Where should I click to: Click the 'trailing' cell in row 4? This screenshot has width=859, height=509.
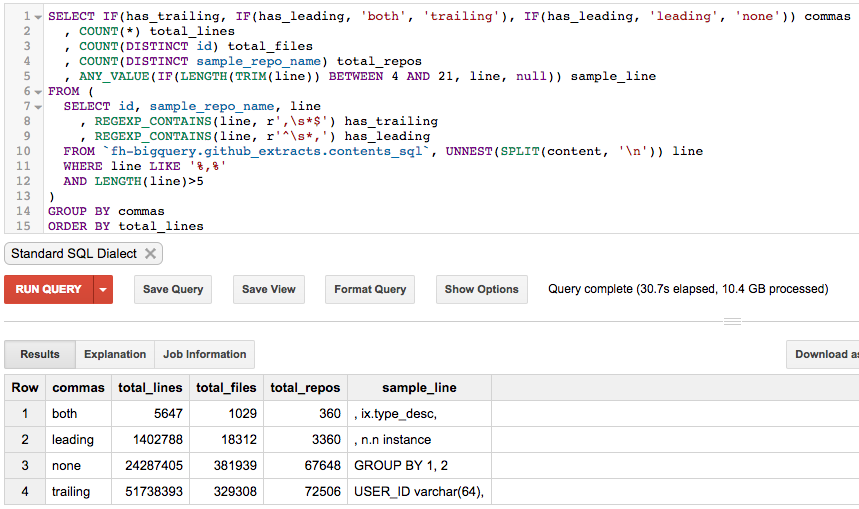71,491
